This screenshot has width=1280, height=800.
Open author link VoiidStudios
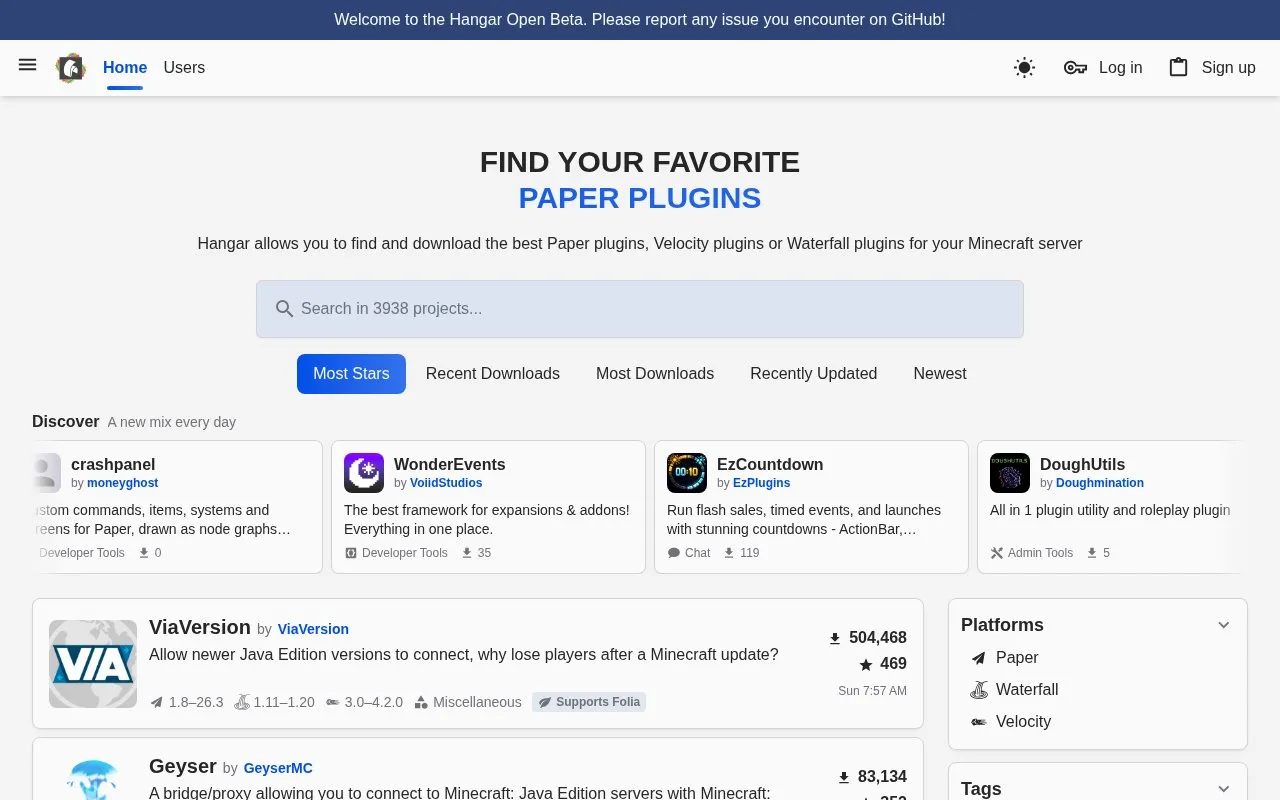click(446, 483)
